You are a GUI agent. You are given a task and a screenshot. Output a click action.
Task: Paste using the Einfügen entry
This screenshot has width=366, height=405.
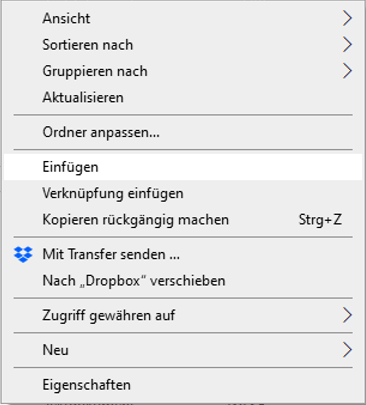click(183, 167)
